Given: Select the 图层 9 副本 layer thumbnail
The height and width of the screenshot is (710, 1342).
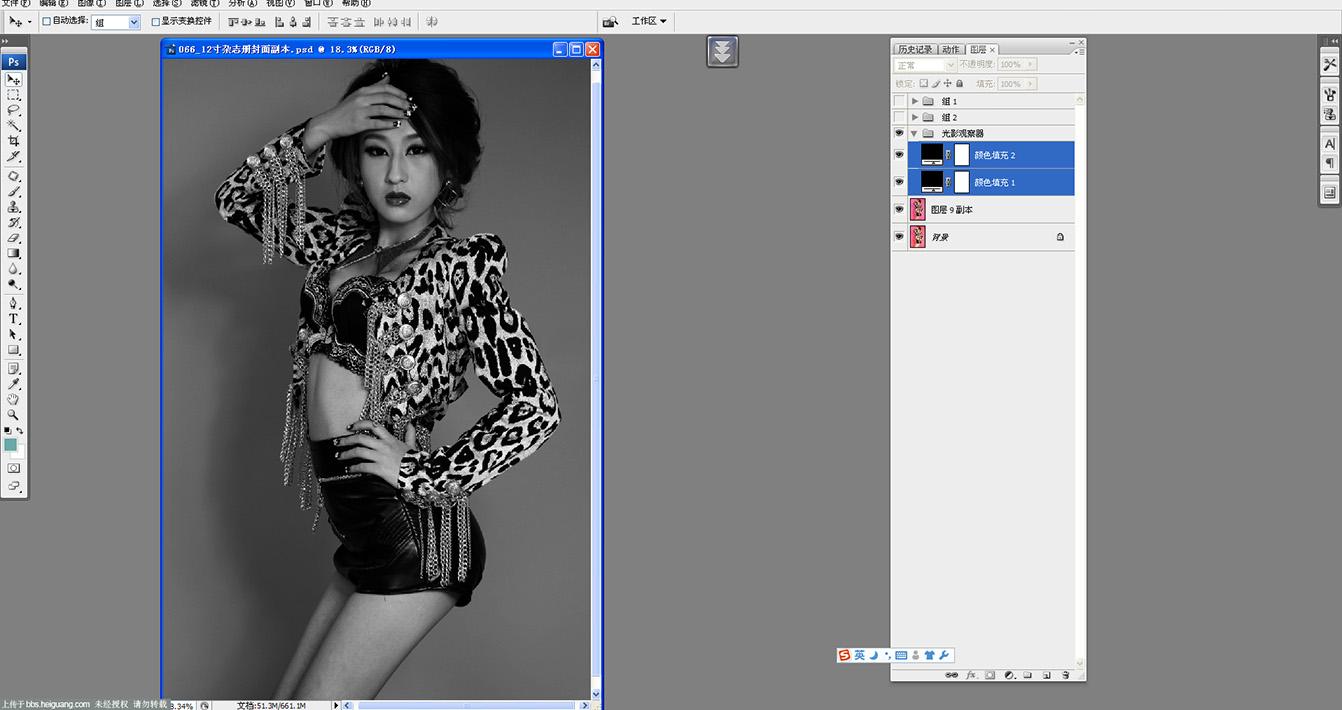Looking at the screenshot, I should point(918,209).
